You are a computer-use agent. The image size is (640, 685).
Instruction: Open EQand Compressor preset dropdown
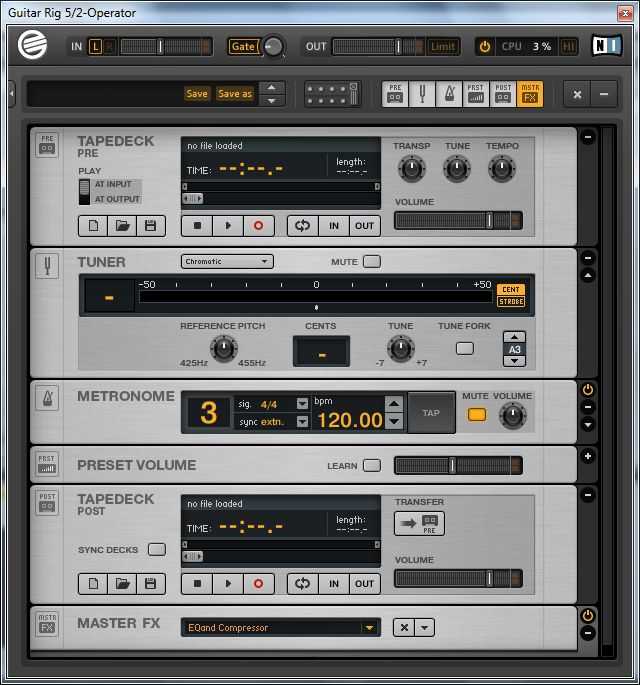[281, 628]
